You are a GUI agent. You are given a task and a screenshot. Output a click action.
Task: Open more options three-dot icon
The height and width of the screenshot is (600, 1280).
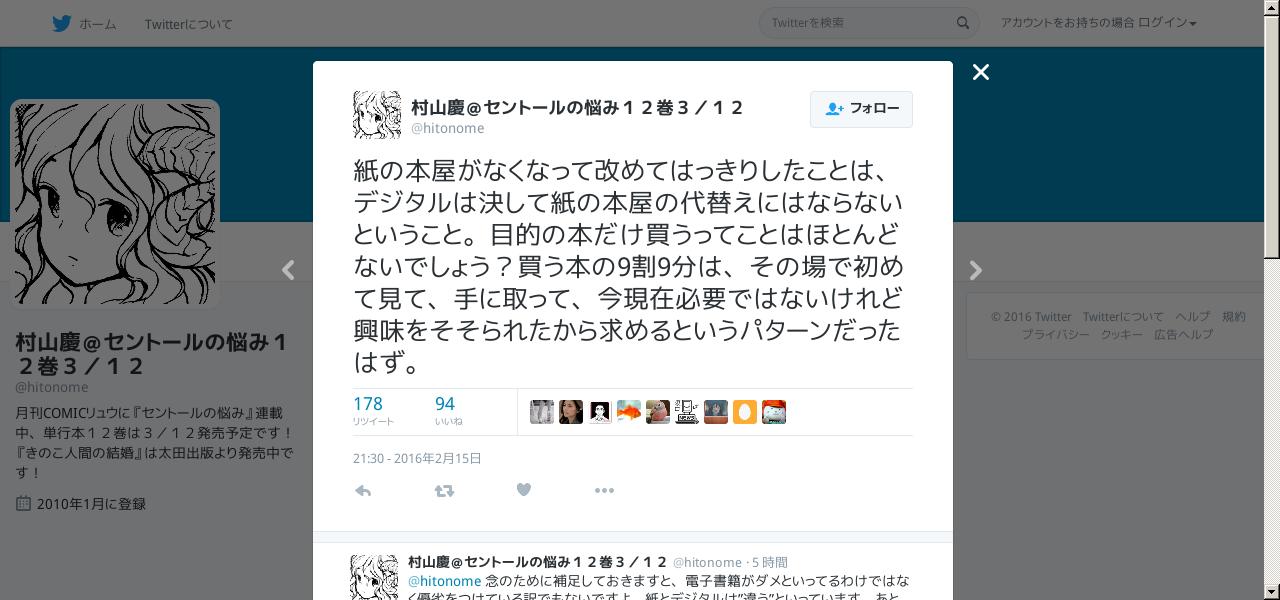[x=604, y=490]
